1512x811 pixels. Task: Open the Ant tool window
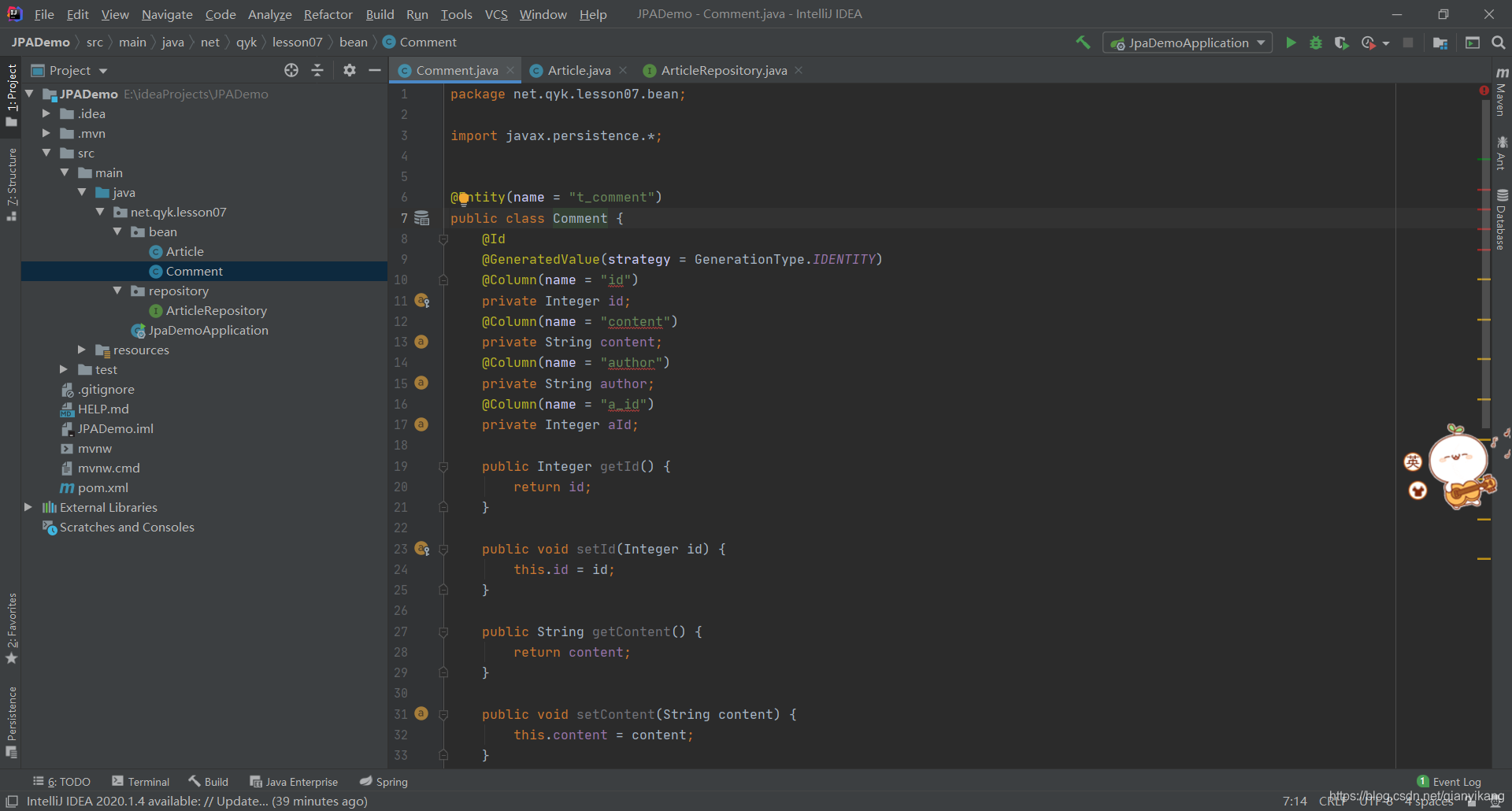(x=1502, y=153)
